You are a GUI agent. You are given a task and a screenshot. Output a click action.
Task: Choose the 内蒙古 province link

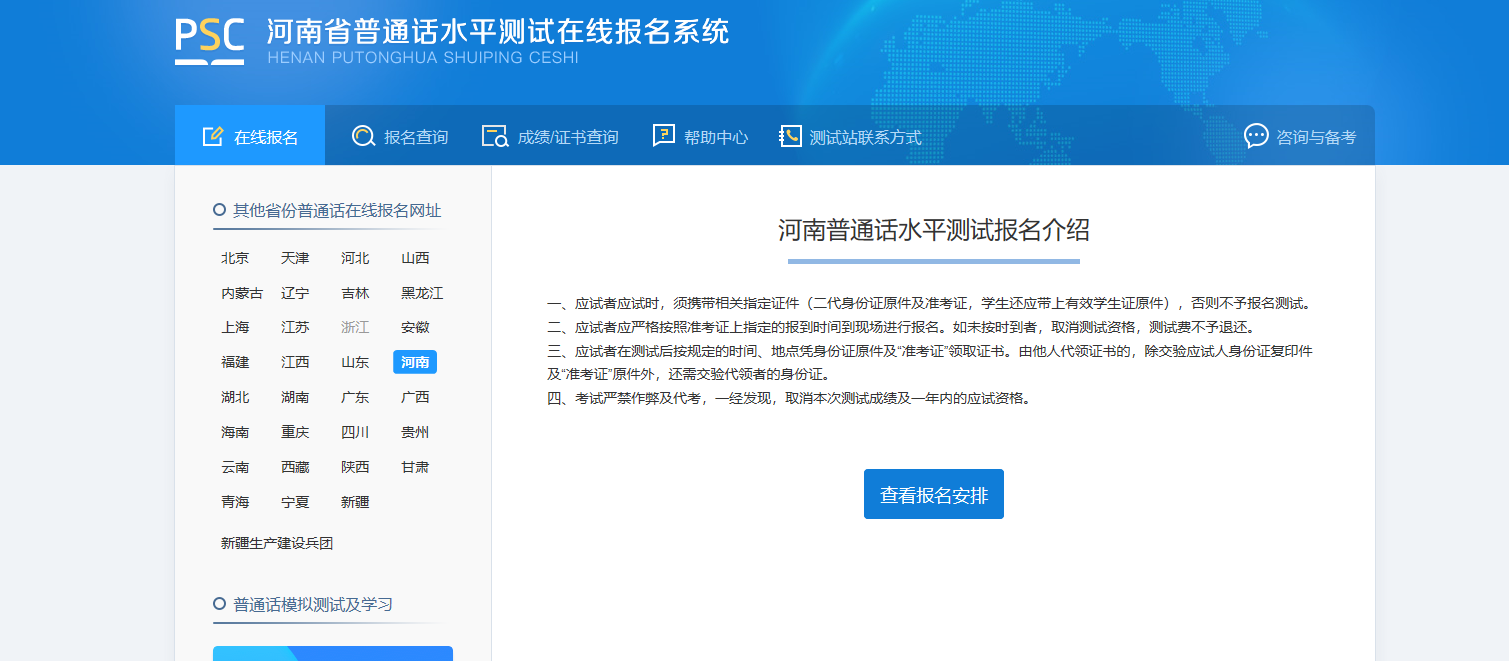242,293
